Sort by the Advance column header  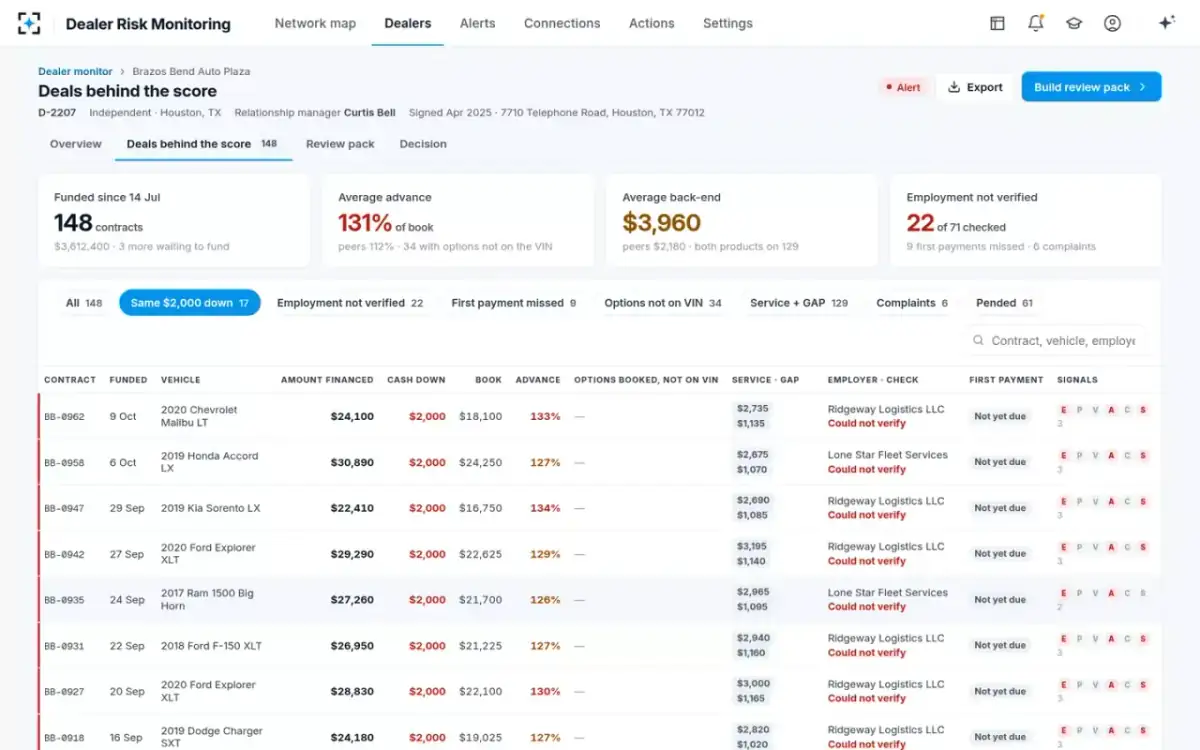click(x=538, y=380)
